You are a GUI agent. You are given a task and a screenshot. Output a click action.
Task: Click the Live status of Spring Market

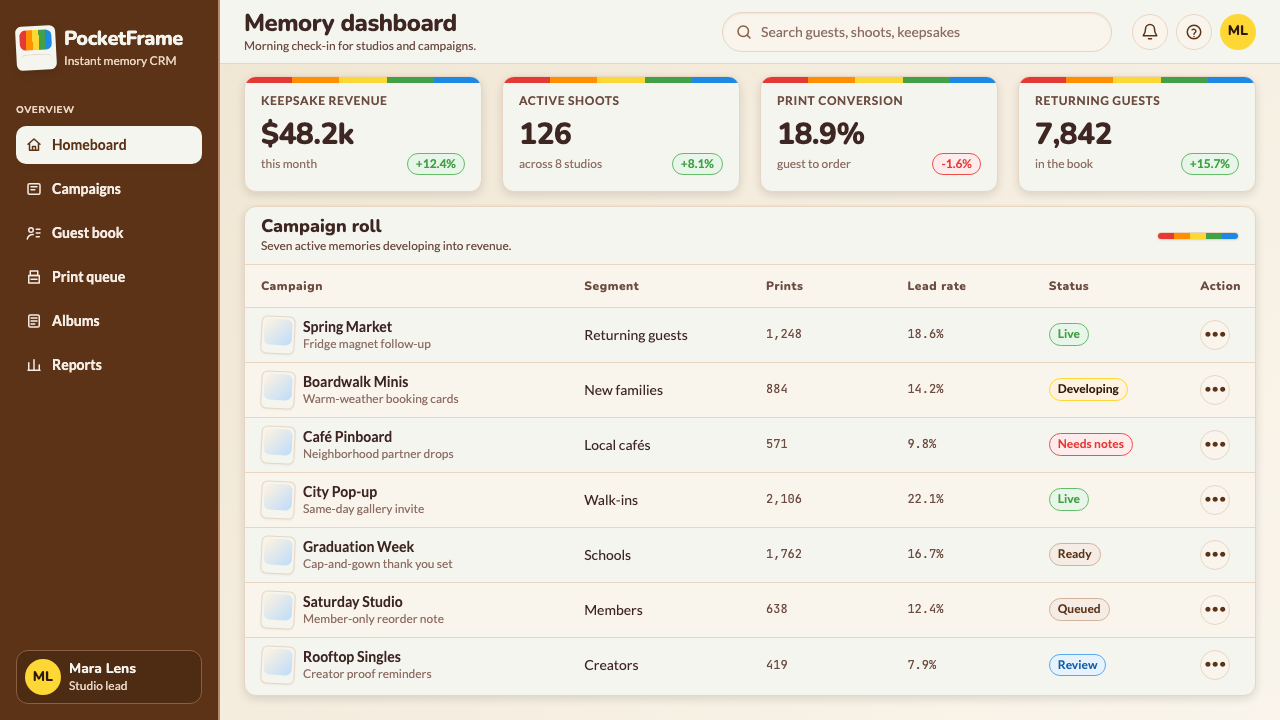point(1069,334)
